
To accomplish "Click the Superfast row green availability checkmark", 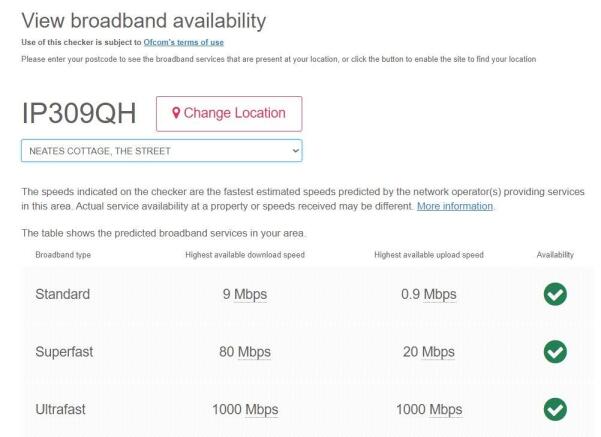I will [555, 352].
